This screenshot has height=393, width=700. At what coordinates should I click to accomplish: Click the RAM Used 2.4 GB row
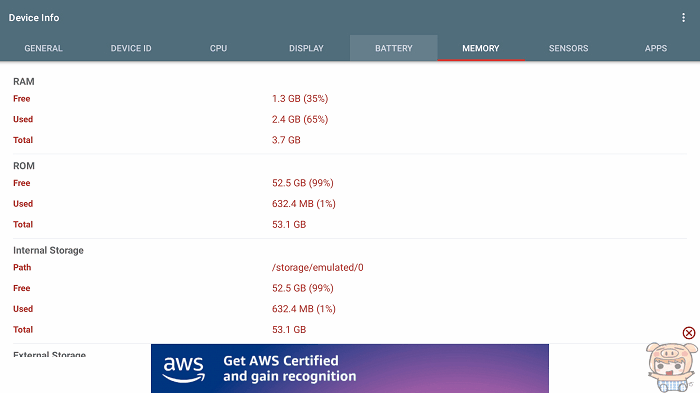pos(350,119)
